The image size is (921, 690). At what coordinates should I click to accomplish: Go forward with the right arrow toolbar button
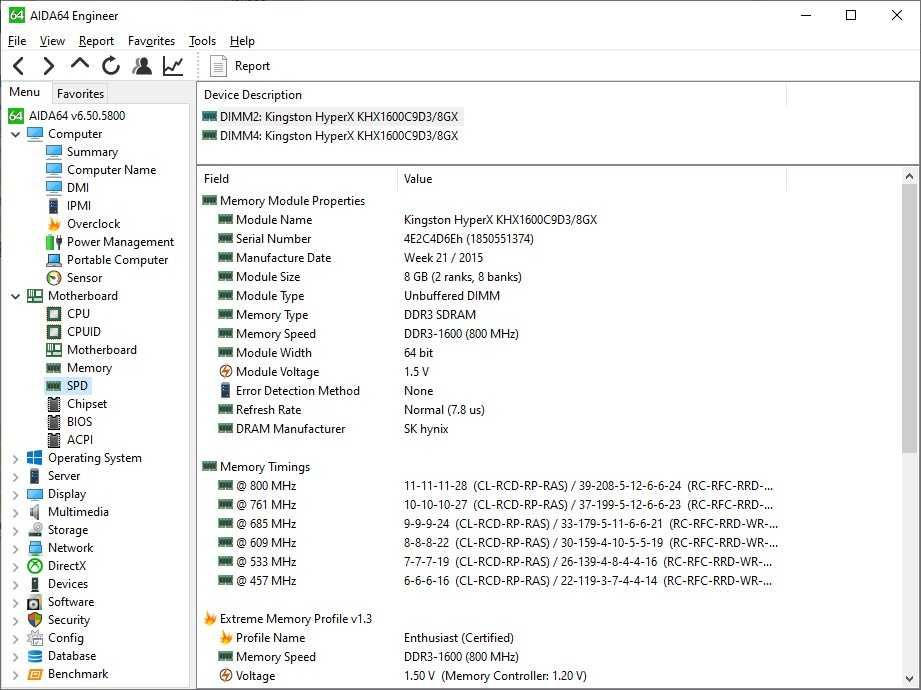point(49,66)
